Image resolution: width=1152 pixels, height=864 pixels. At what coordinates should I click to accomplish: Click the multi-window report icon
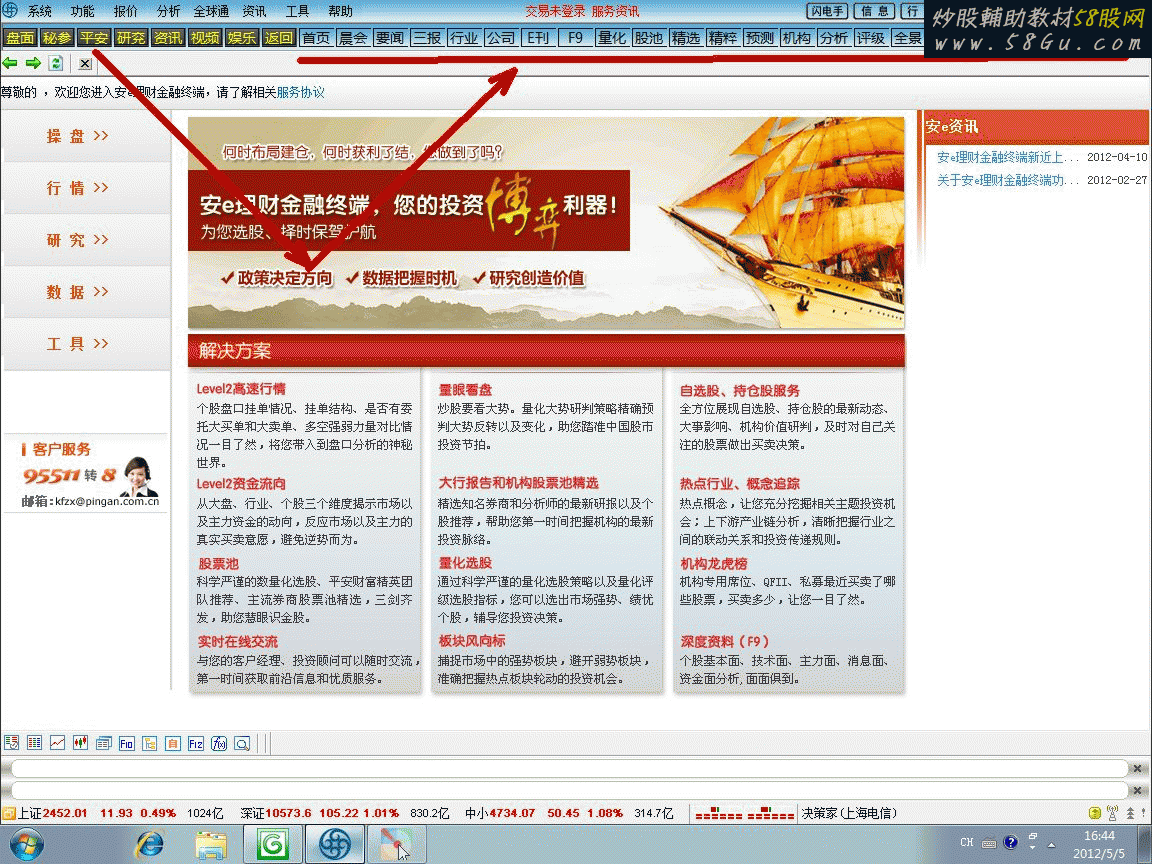[x=104, y=743]
